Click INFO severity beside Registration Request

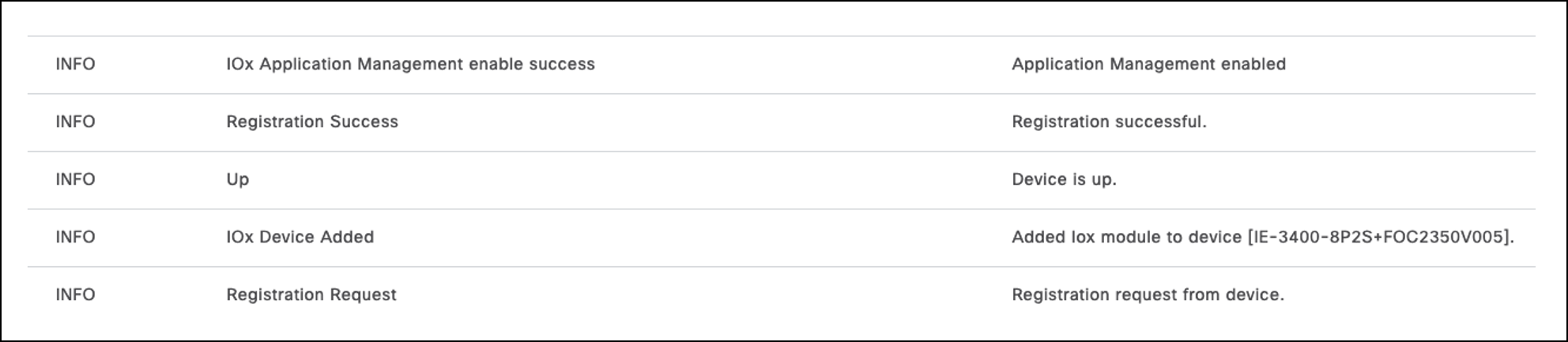pos(75,295)
